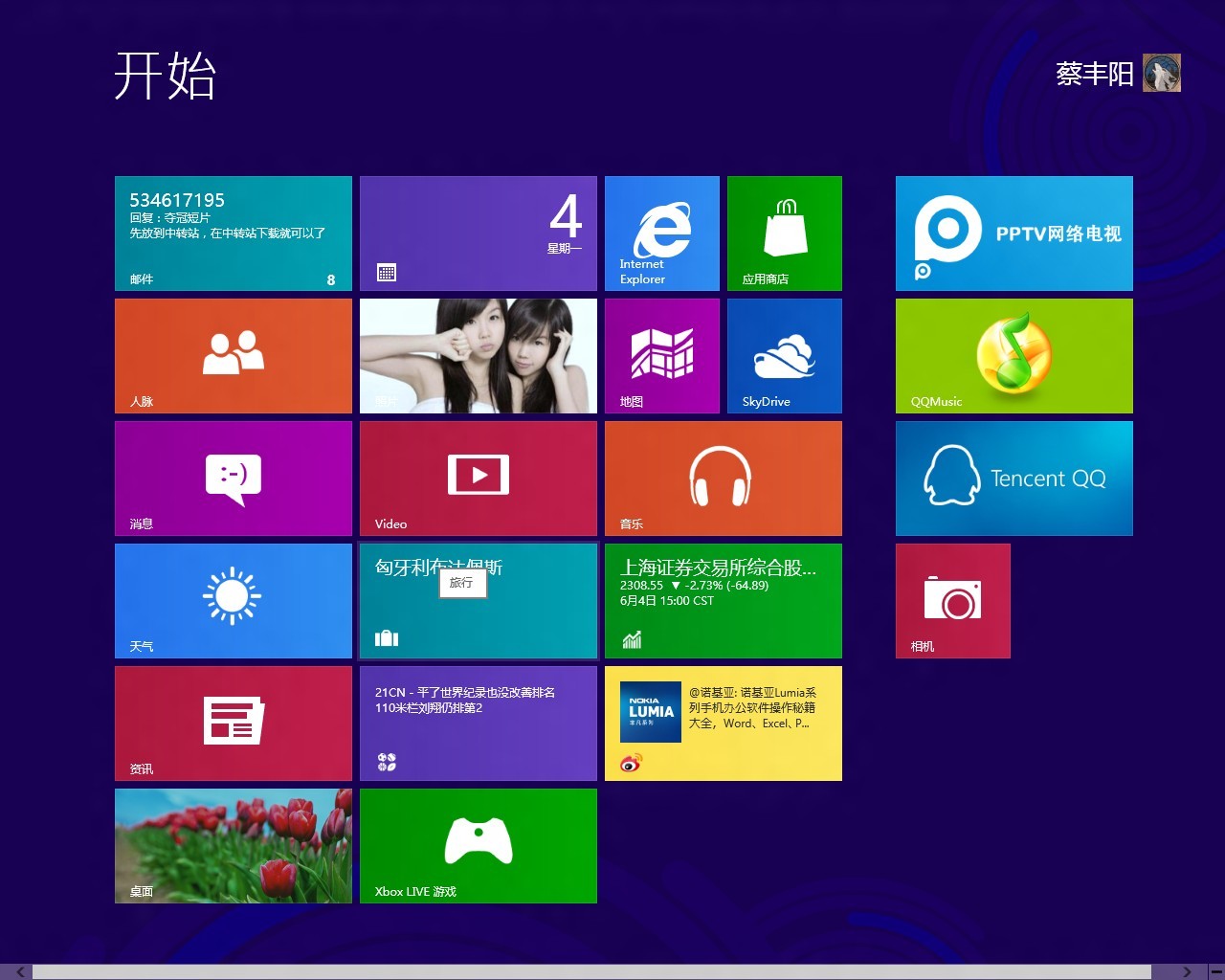The height and width of the screenshot is (980, 1225).
Task: Launch the QQMusic tile
Action: 1014,356
